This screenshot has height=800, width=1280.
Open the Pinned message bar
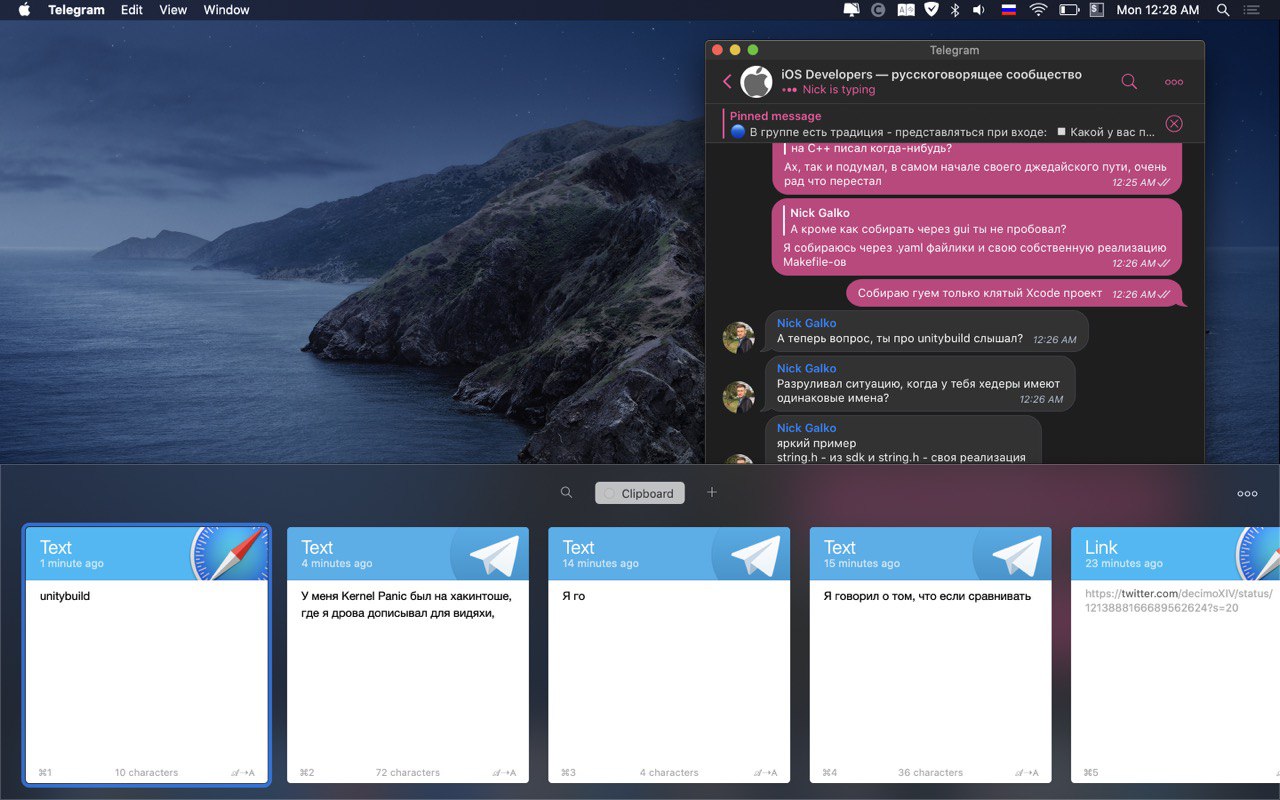tap(940, 124)
